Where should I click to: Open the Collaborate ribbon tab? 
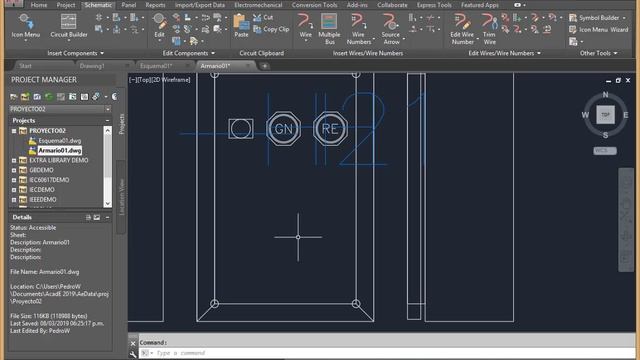392,5
